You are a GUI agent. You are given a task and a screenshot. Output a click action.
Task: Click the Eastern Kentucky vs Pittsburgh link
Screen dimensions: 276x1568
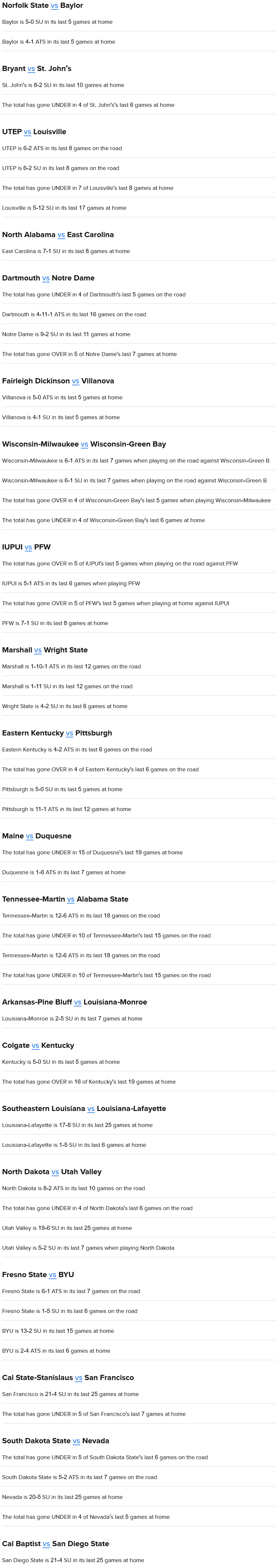(69, 734)
